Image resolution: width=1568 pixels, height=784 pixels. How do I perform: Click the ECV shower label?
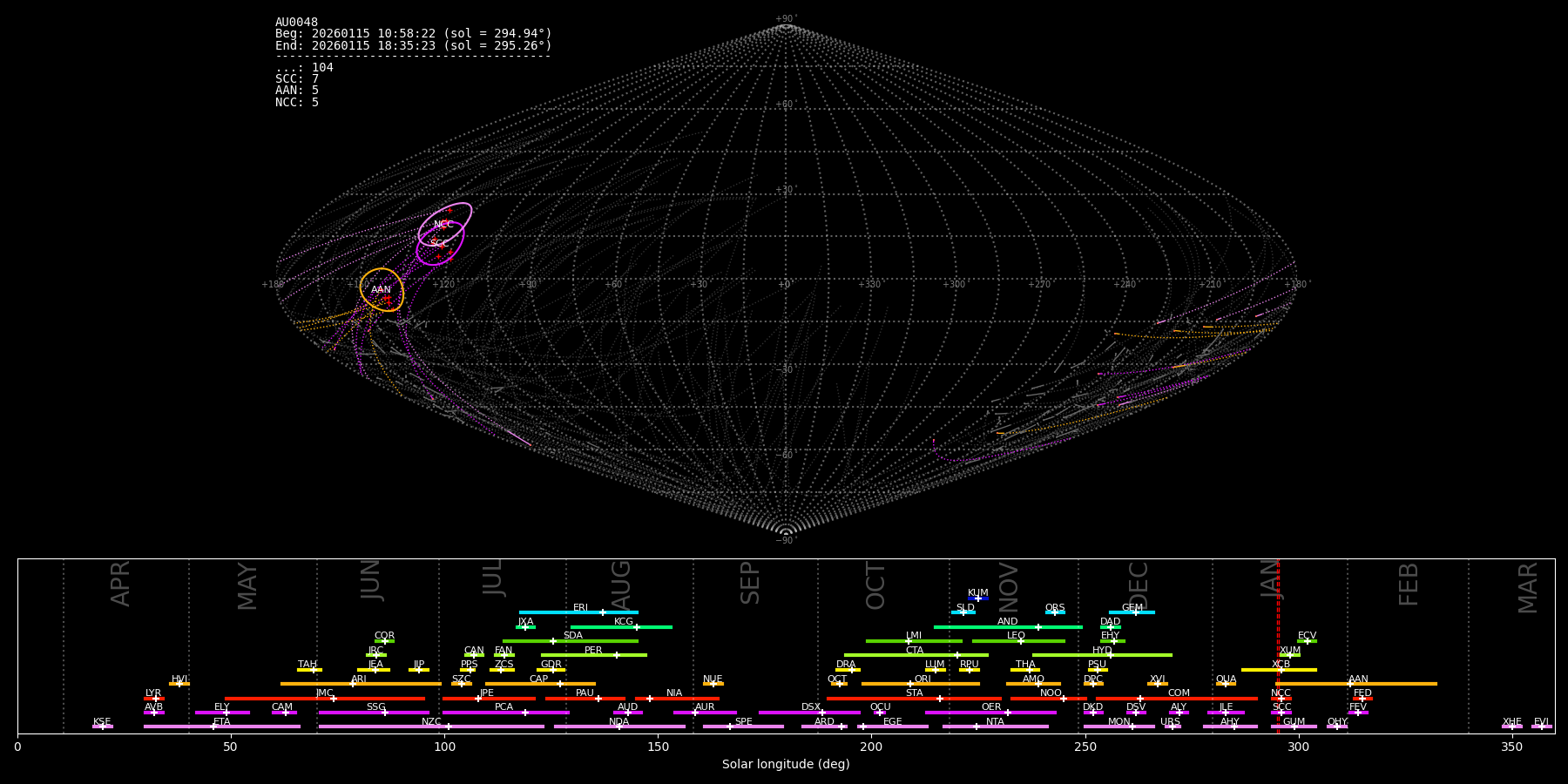(1307, 636)
